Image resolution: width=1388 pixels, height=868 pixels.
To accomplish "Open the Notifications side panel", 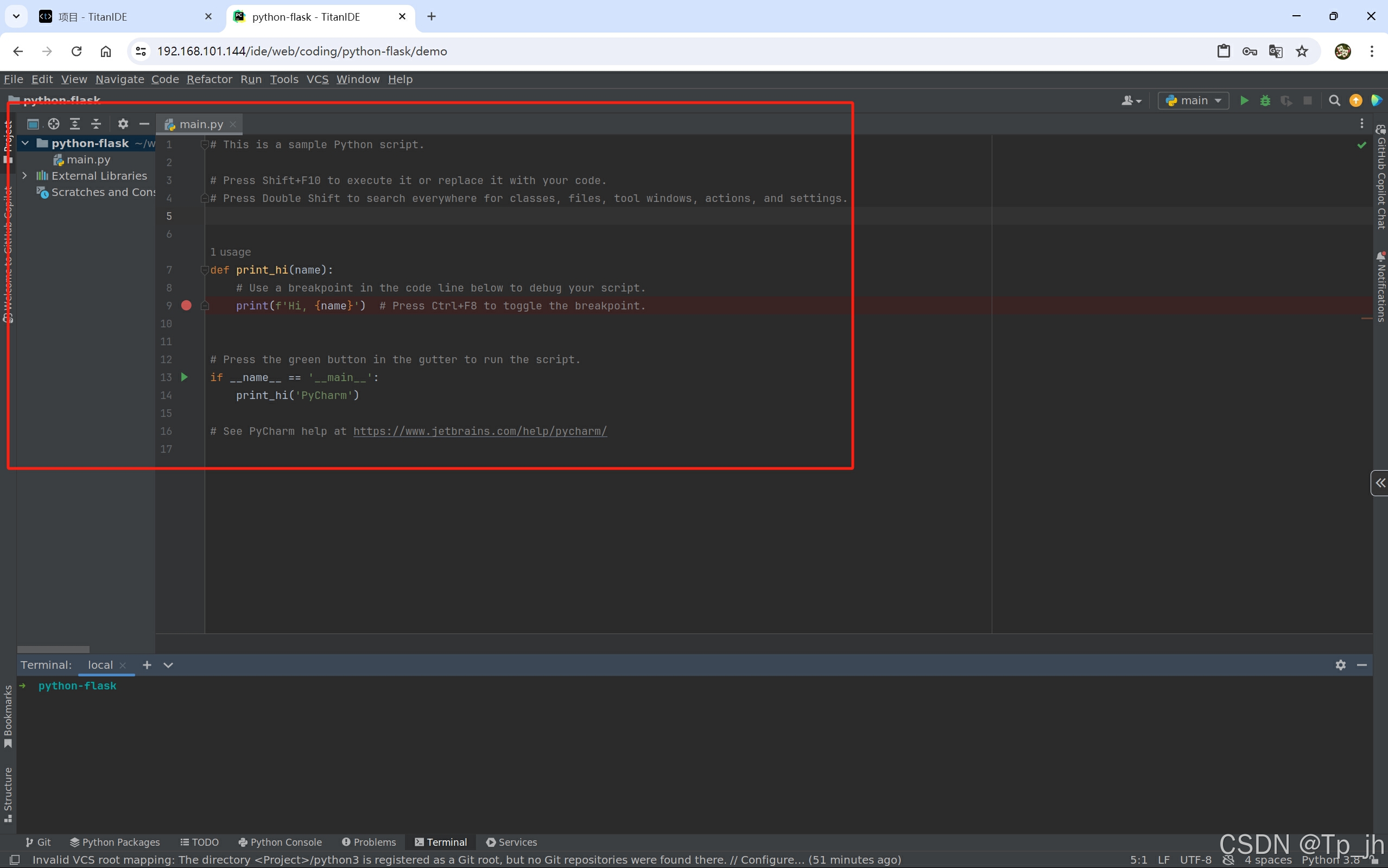I will [1380, 286].
